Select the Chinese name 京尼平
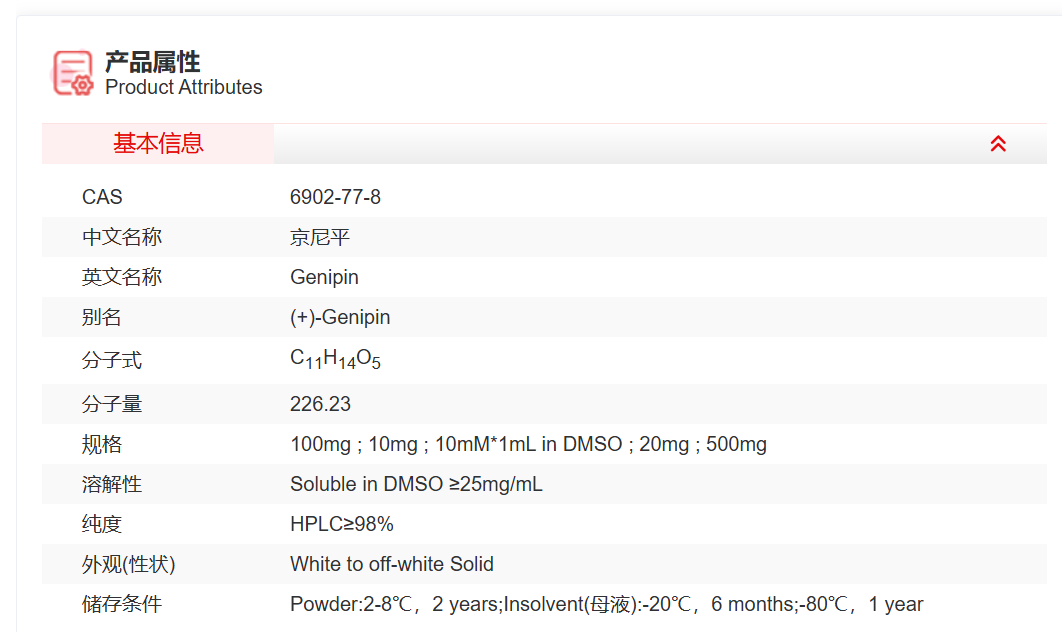Screen dimensions: 1062x632 coord(320,237)
